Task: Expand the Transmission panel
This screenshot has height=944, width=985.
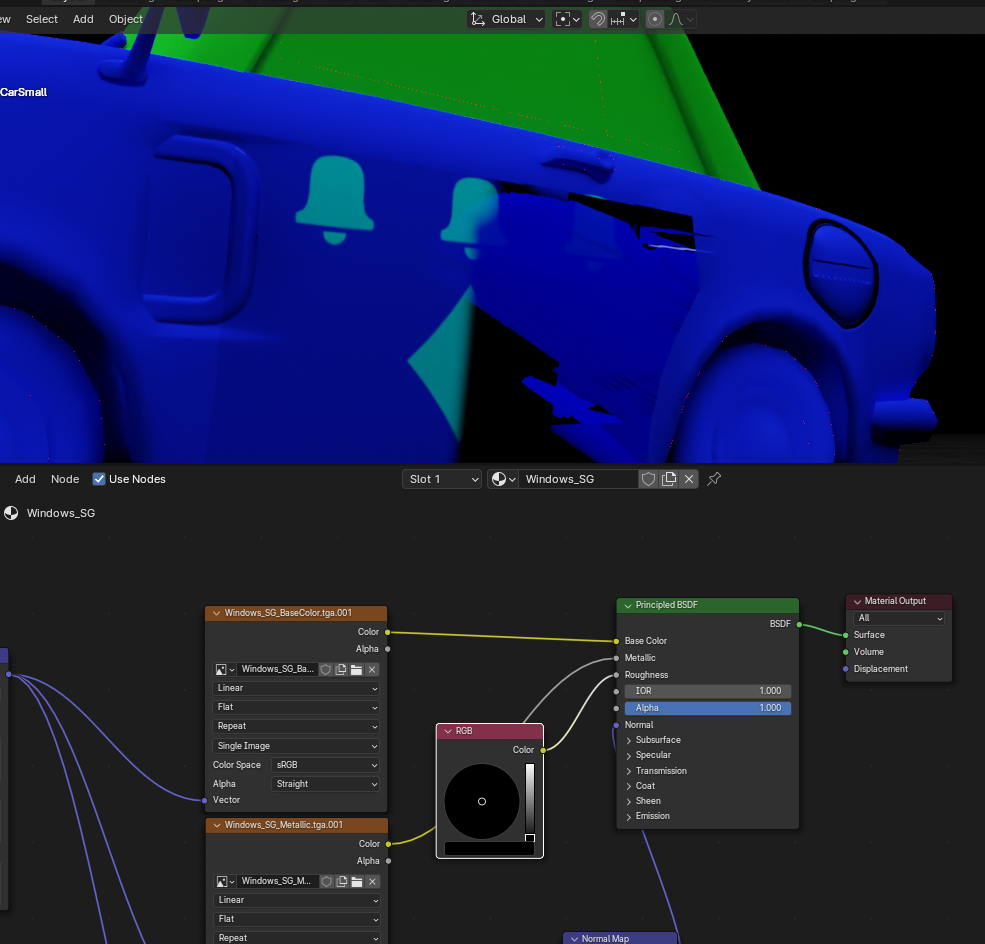Action: click(x=629, y=771)
